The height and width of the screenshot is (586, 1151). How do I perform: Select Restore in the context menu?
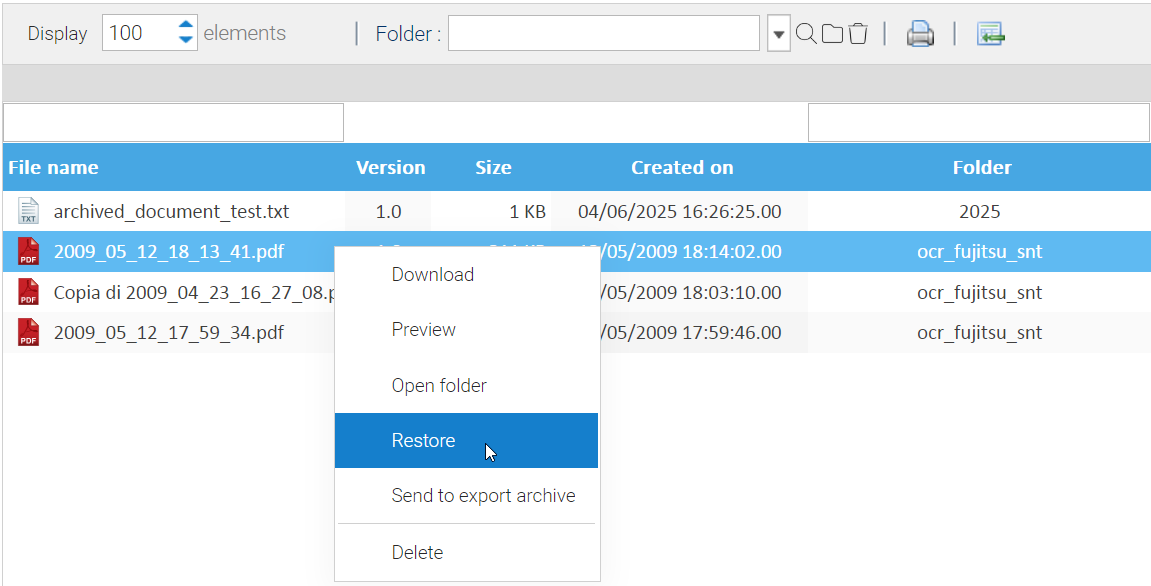click(x=466, y=441)
